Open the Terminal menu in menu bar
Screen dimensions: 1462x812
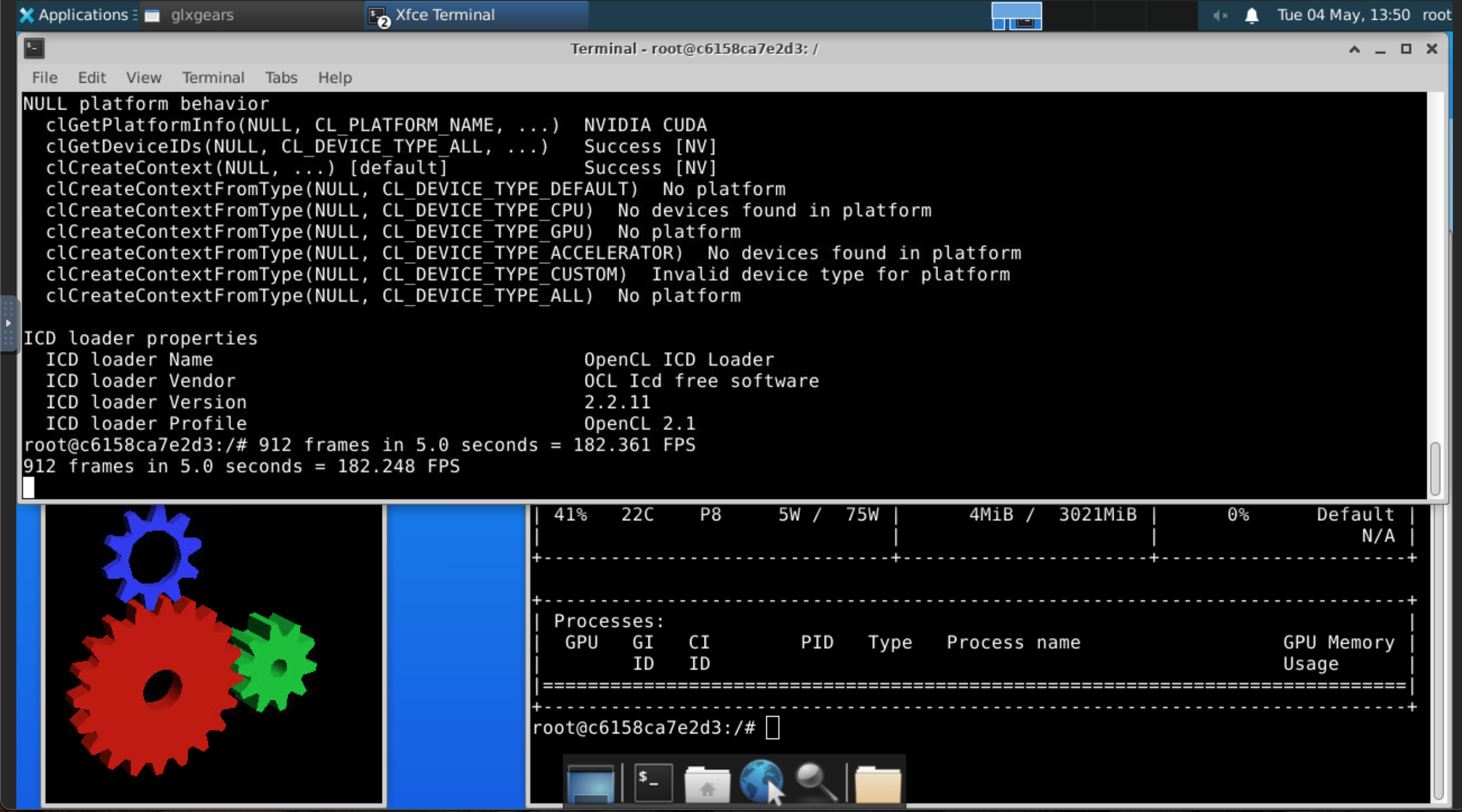(x=213, y=78)
